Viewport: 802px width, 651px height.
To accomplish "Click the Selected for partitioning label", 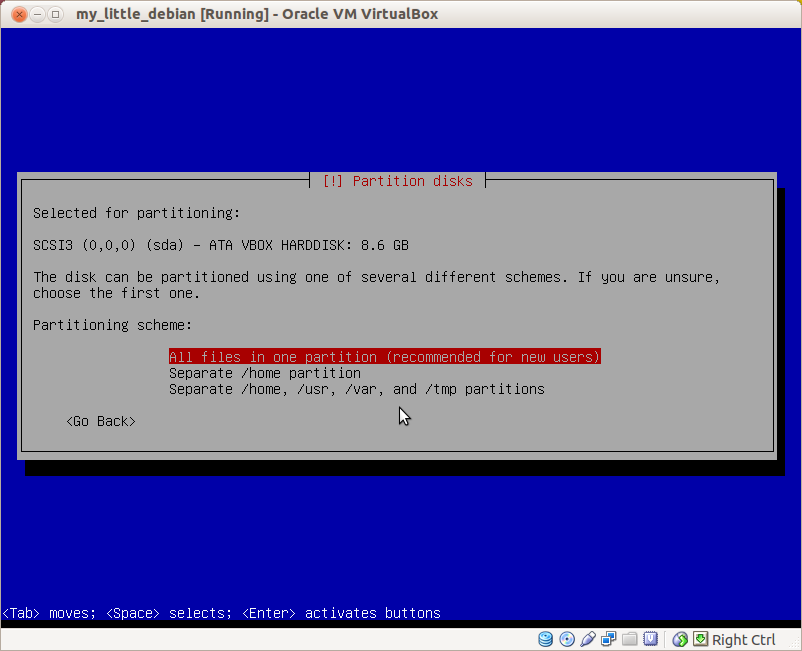I will pos(137,213).
